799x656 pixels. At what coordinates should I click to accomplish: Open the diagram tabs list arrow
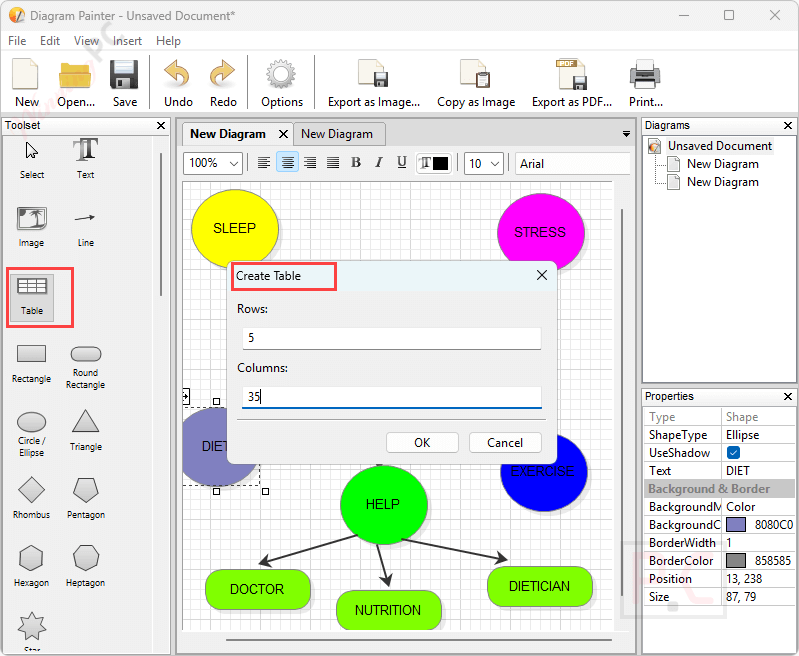[x=626, y=134]
